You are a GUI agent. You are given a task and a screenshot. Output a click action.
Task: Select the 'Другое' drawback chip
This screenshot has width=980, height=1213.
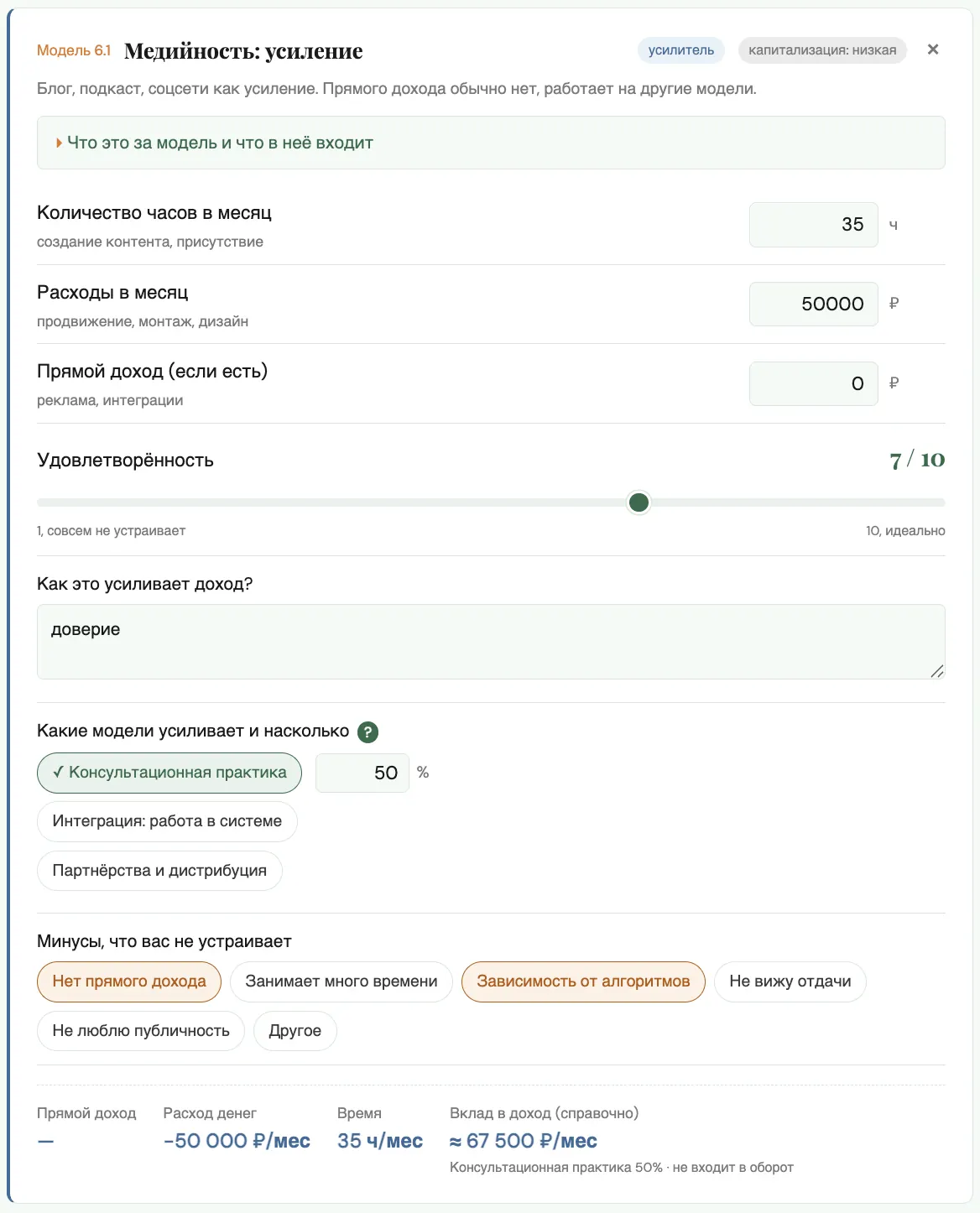[x=295, y=1031]
